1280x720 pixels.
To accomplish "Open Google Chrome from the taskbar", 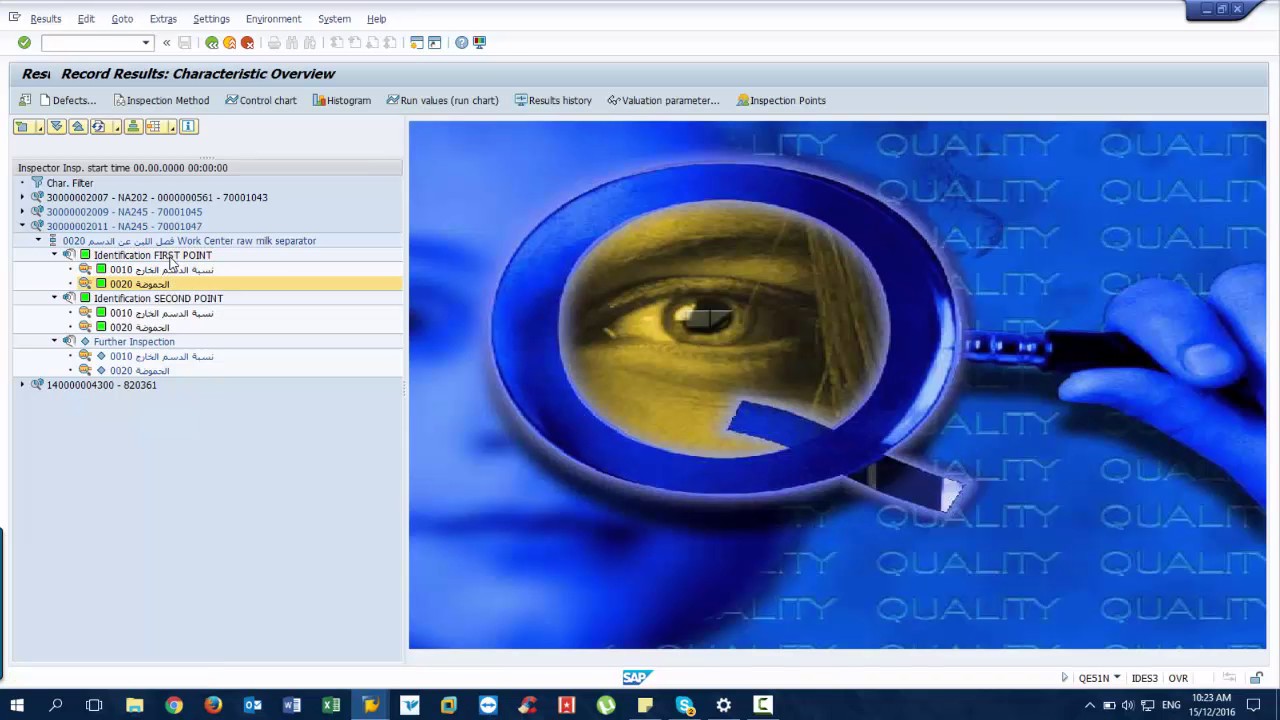I will pyautogui.click(x=174, y=705).
